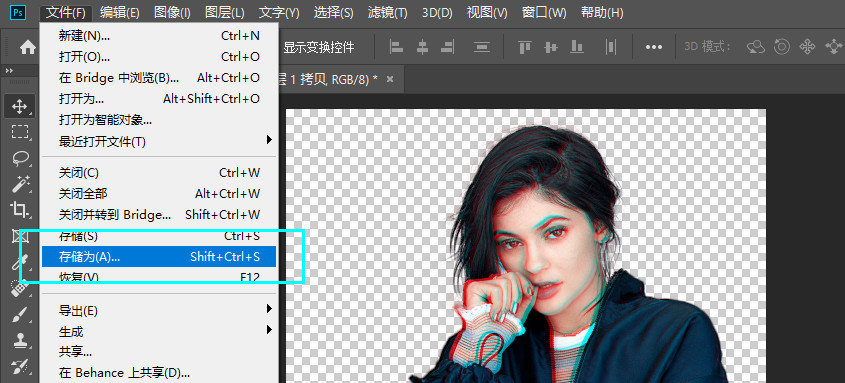Choose 关闭(C) from File menu
This screenshot has width=845, height=383.
tap(159, 173)
